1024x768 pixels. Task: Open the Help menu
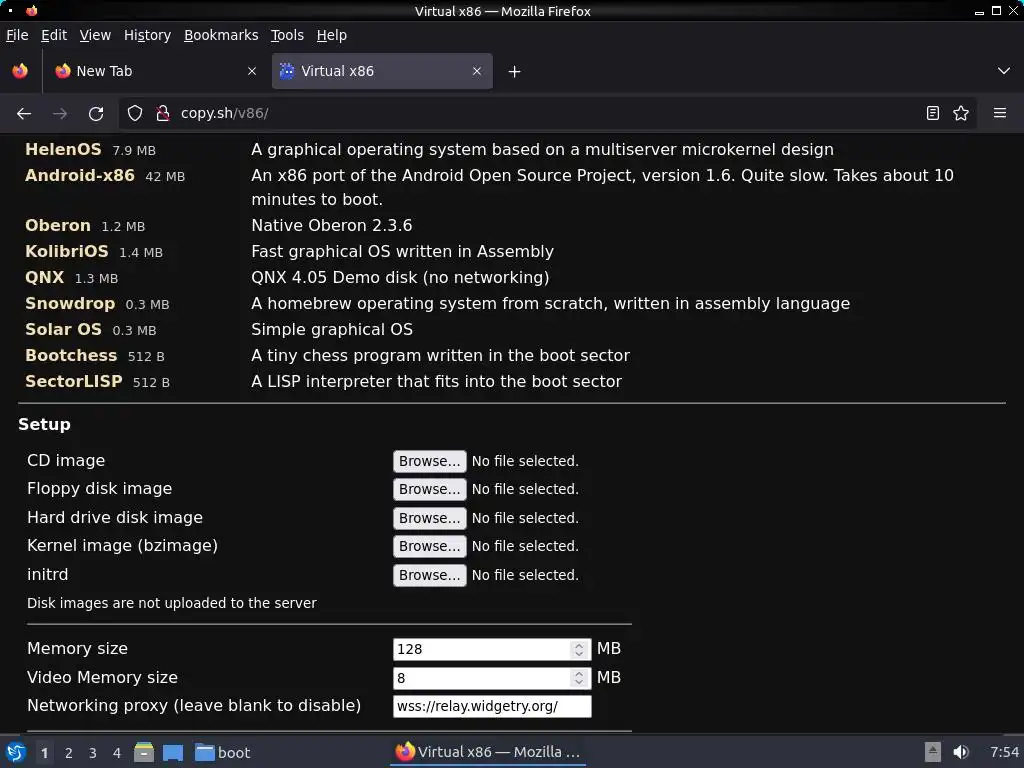click(x=332, y=35)
